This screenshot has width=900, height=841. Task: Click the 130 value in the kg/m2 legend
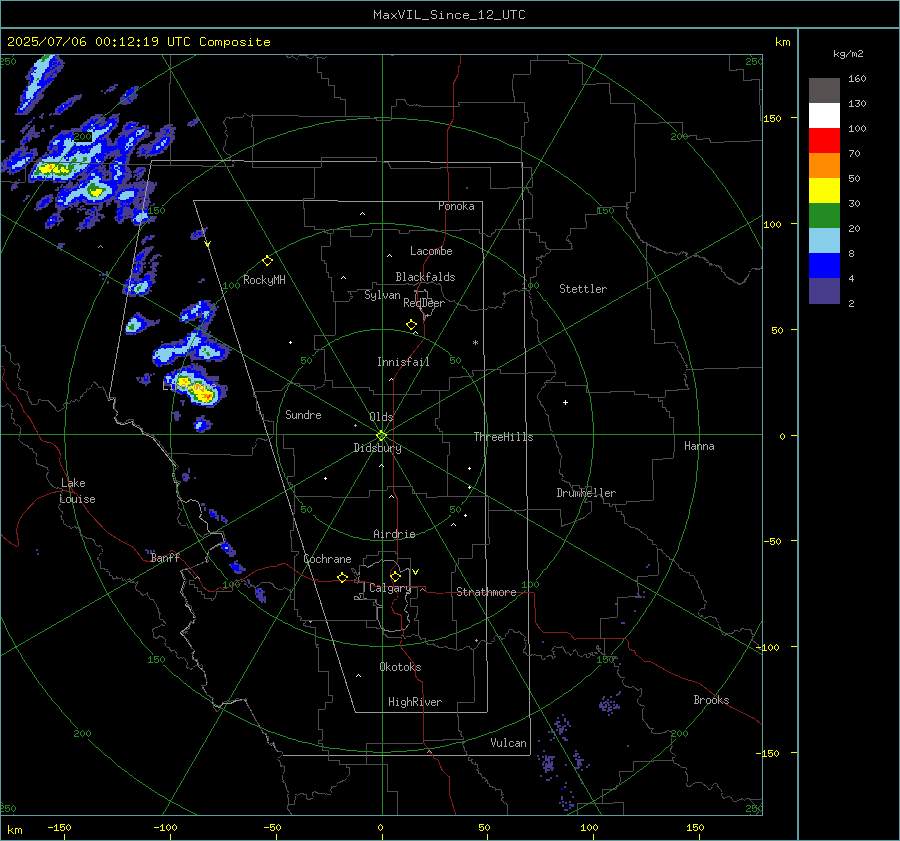pos(857,104)
